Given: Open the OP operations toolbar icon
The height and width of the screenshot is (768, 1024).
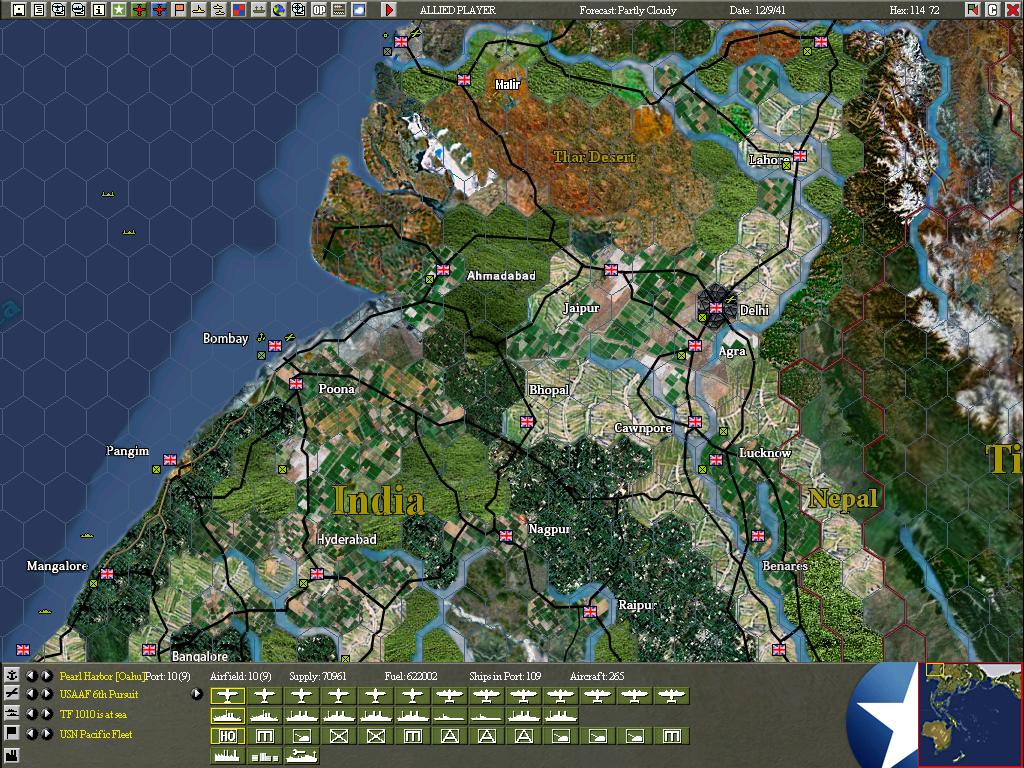Looking at the screenshot, I should [x=319, y=10].
